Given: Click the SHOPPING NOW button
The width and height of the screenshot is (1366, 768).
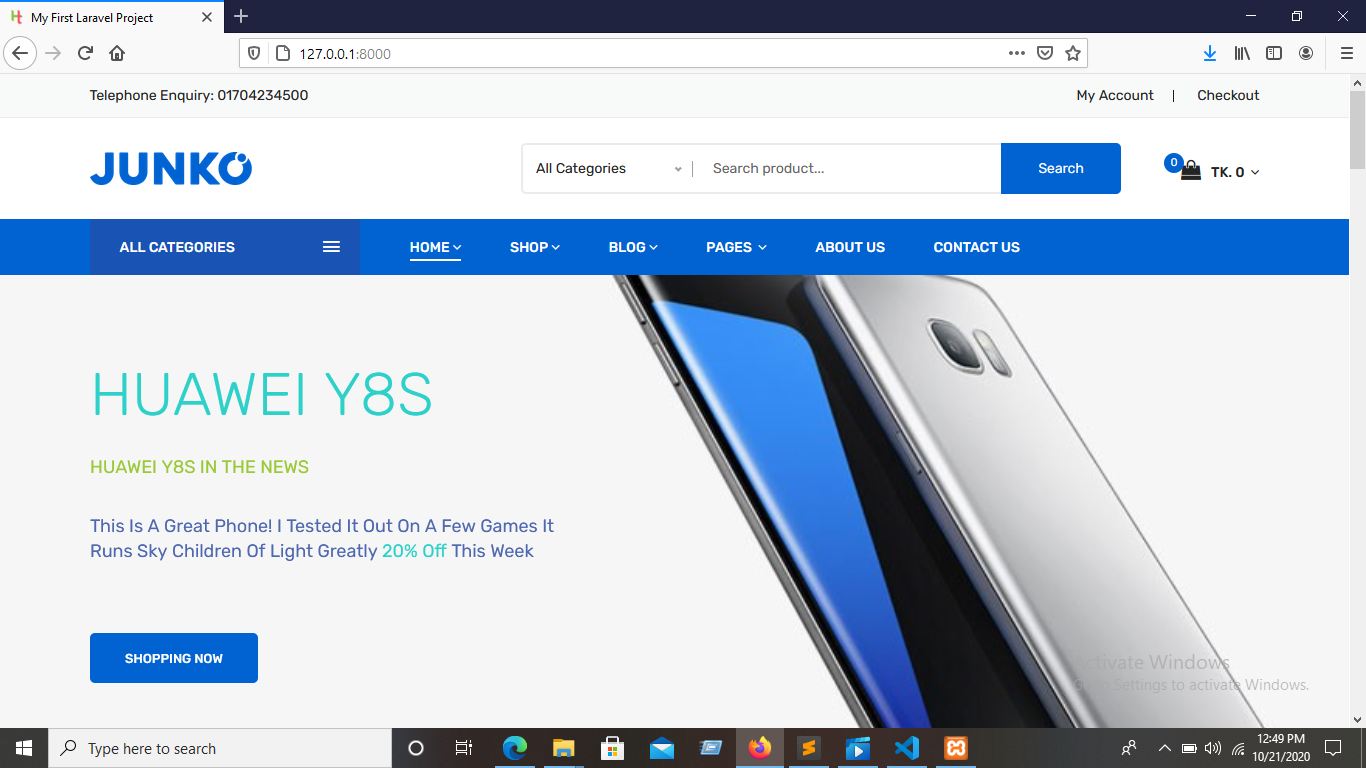Looking at the screenshot, I should point(174,658).
